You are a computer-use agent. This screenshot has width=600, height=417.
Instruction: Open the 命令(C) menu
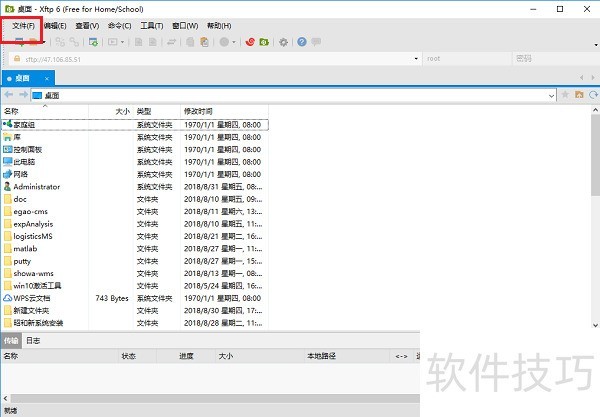120,26
